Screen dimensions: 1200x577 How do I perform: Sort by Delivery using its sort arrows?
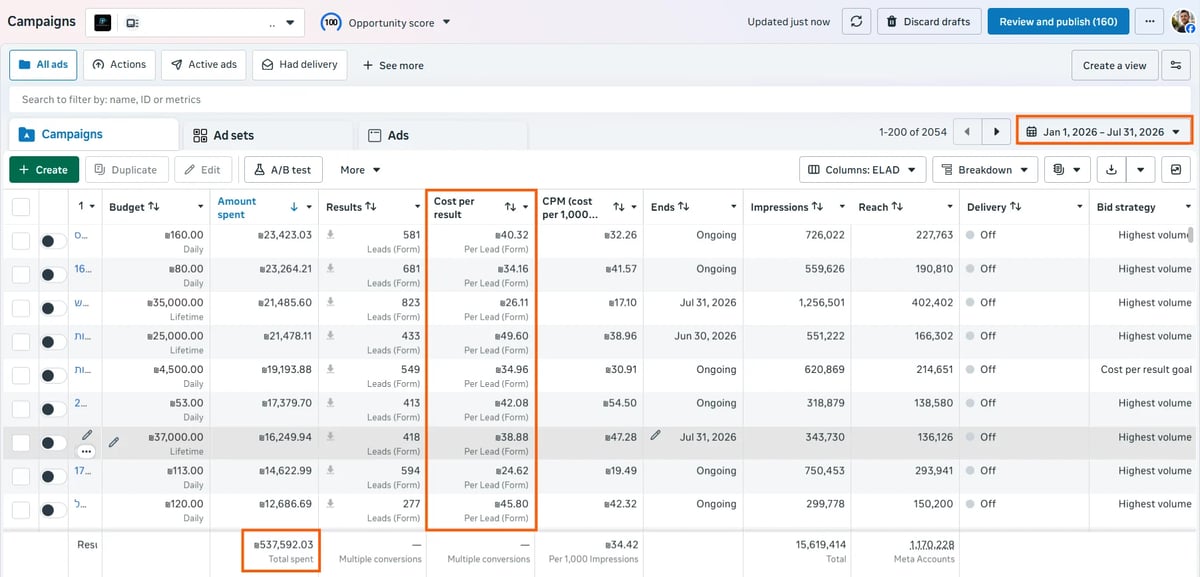click(1016, 207)
